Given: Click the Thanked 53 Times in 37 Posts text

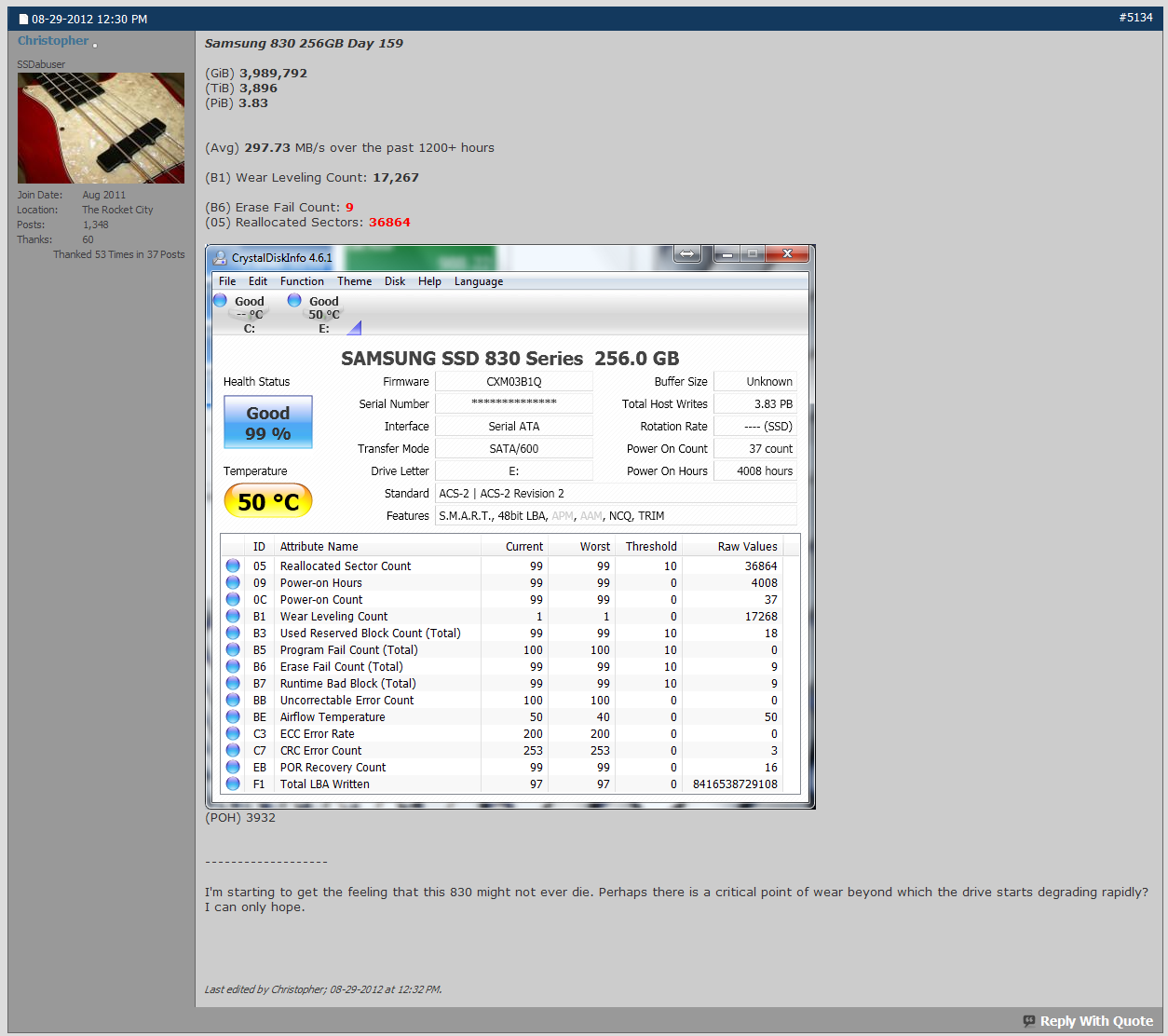Looking at the screenshot, I should coord(118,254).
